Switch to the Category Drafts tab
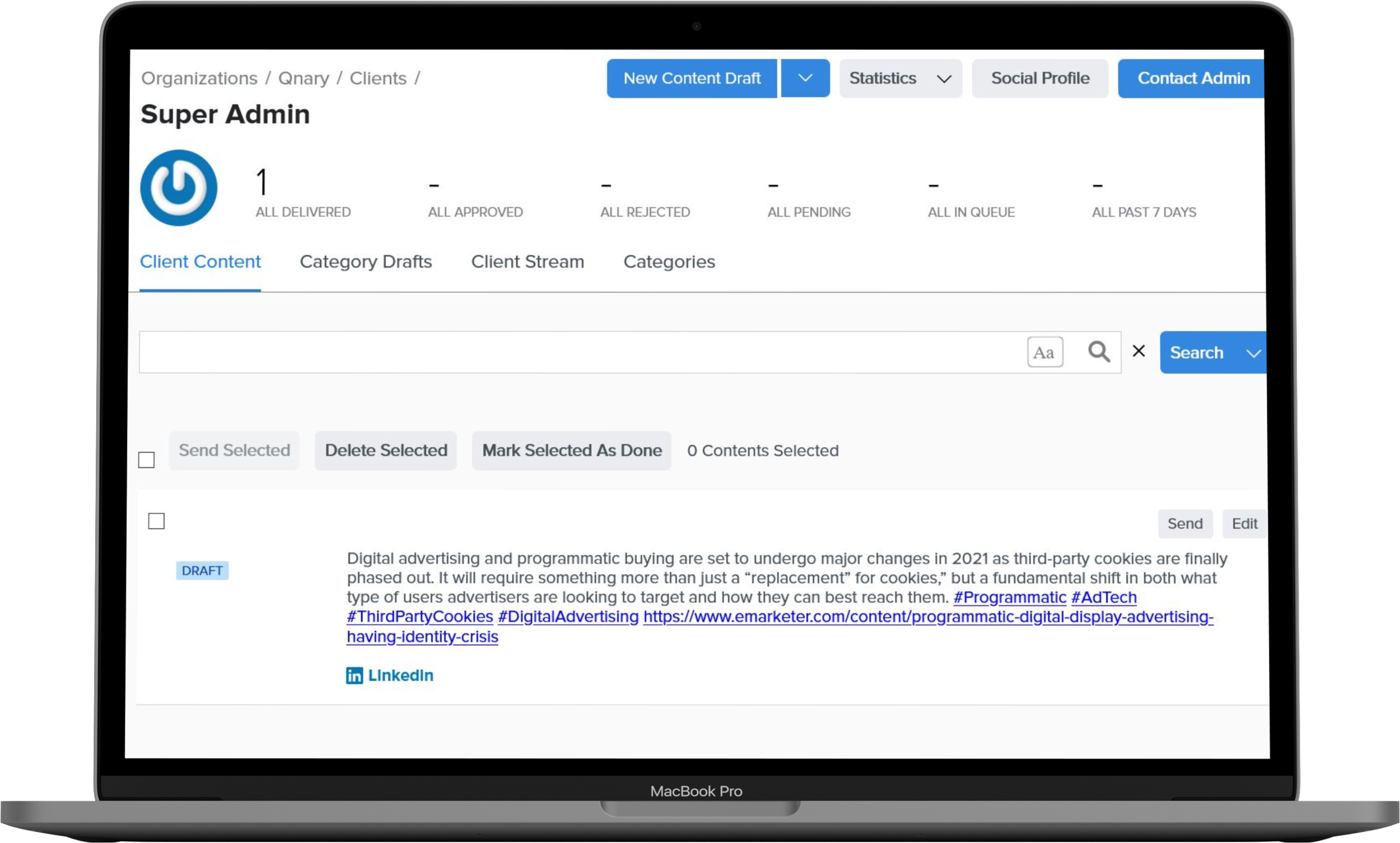Image resolution: width=1400 pixels, height=843 pixels. (x=365, y=262)
